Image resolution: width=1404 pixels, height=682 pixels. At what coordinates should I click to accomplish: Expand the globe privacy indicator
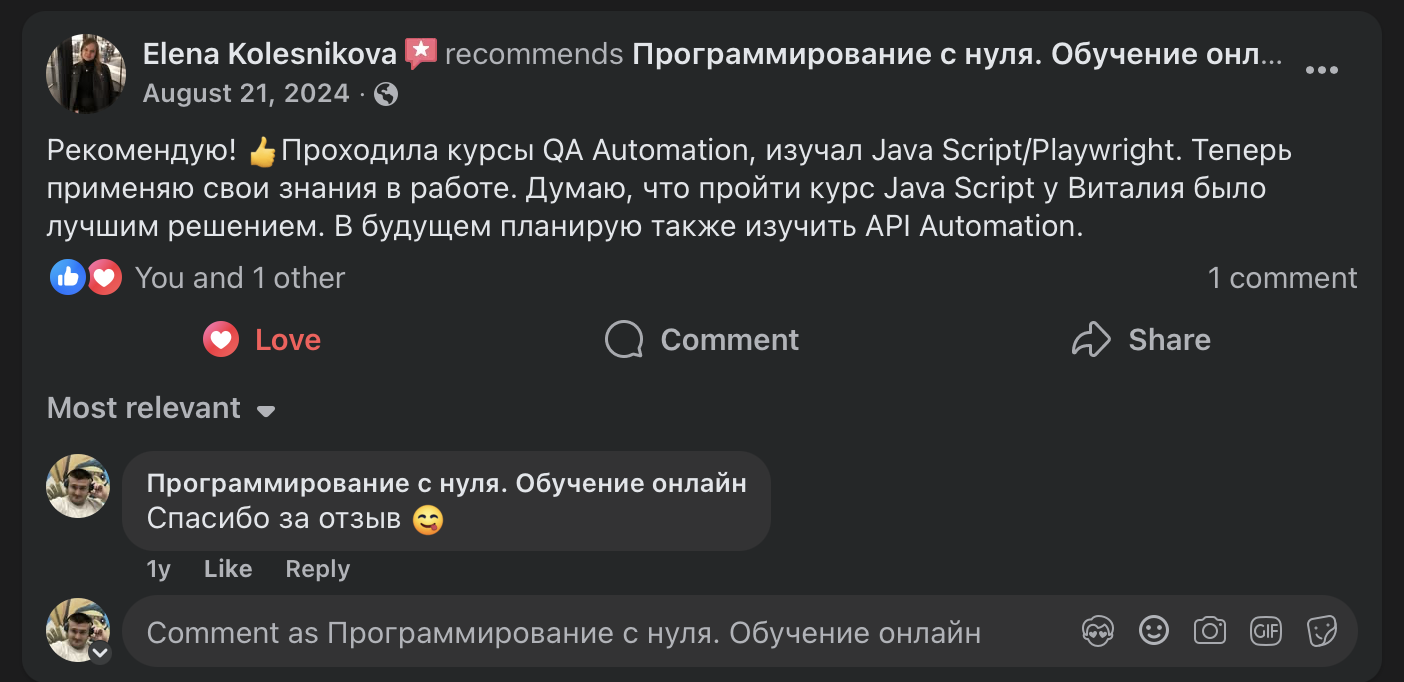(x=385, y=93)
